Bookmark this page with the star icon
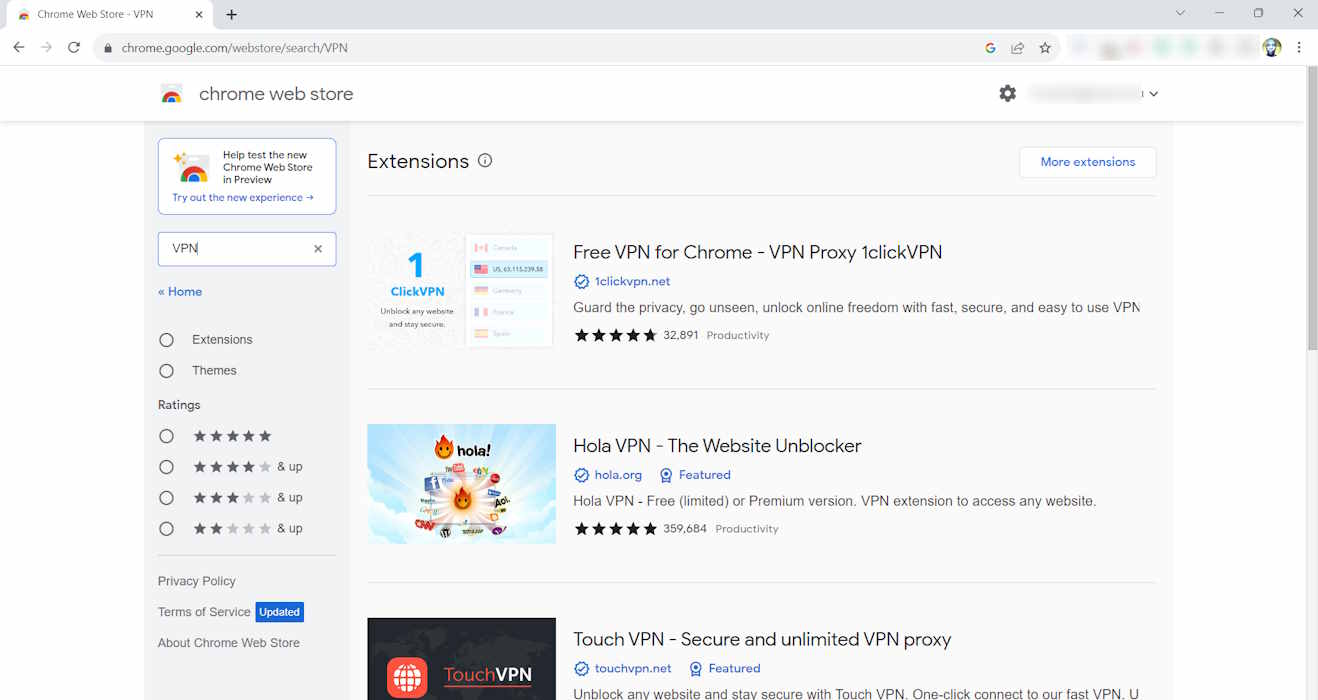The height and width of the screenshot is (700, 1318). [1045, 48]
